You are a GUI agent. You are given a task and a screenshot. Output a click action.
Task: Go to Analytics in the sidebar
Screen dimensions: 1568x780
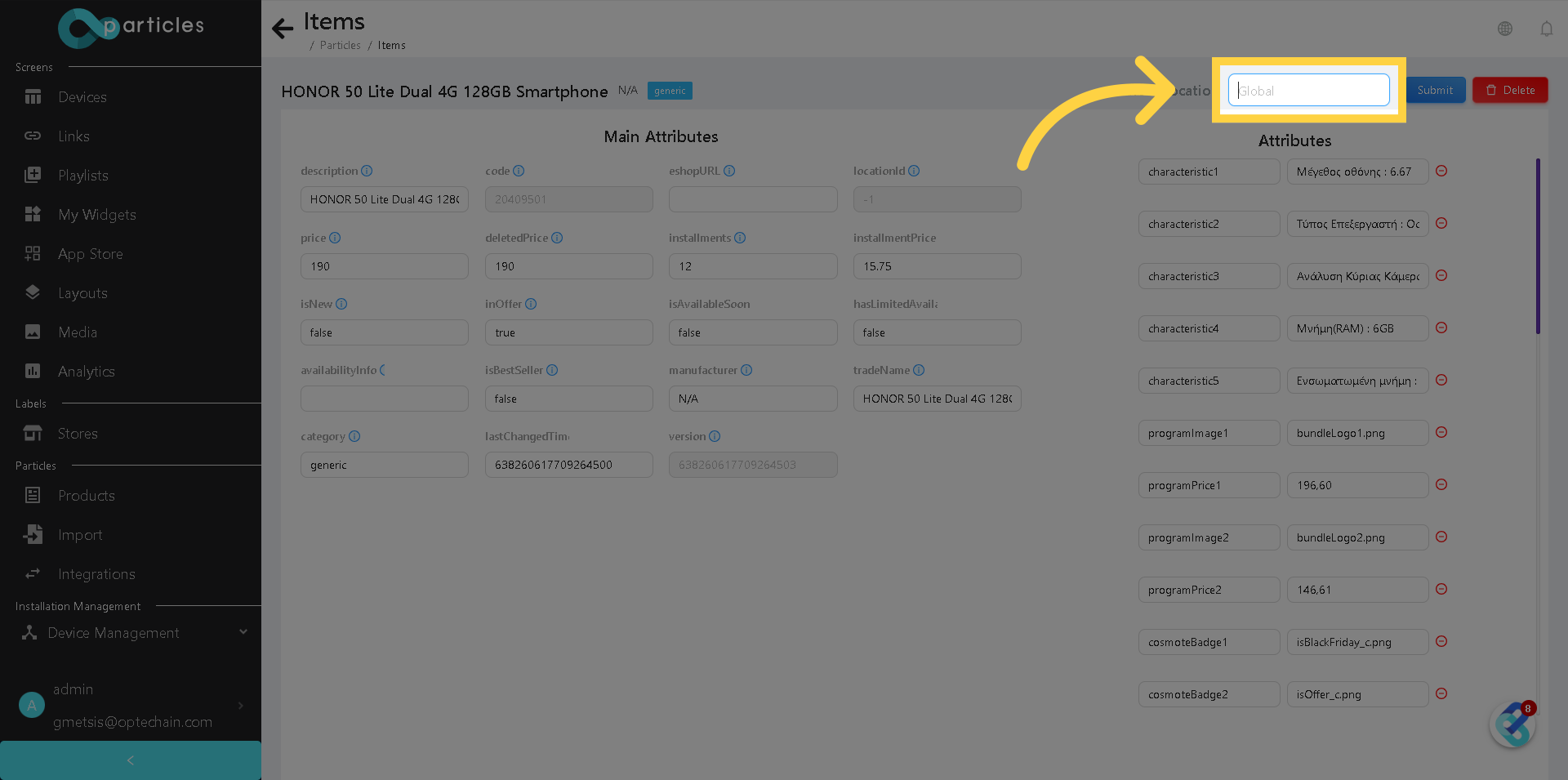click(x=86, y=372)
